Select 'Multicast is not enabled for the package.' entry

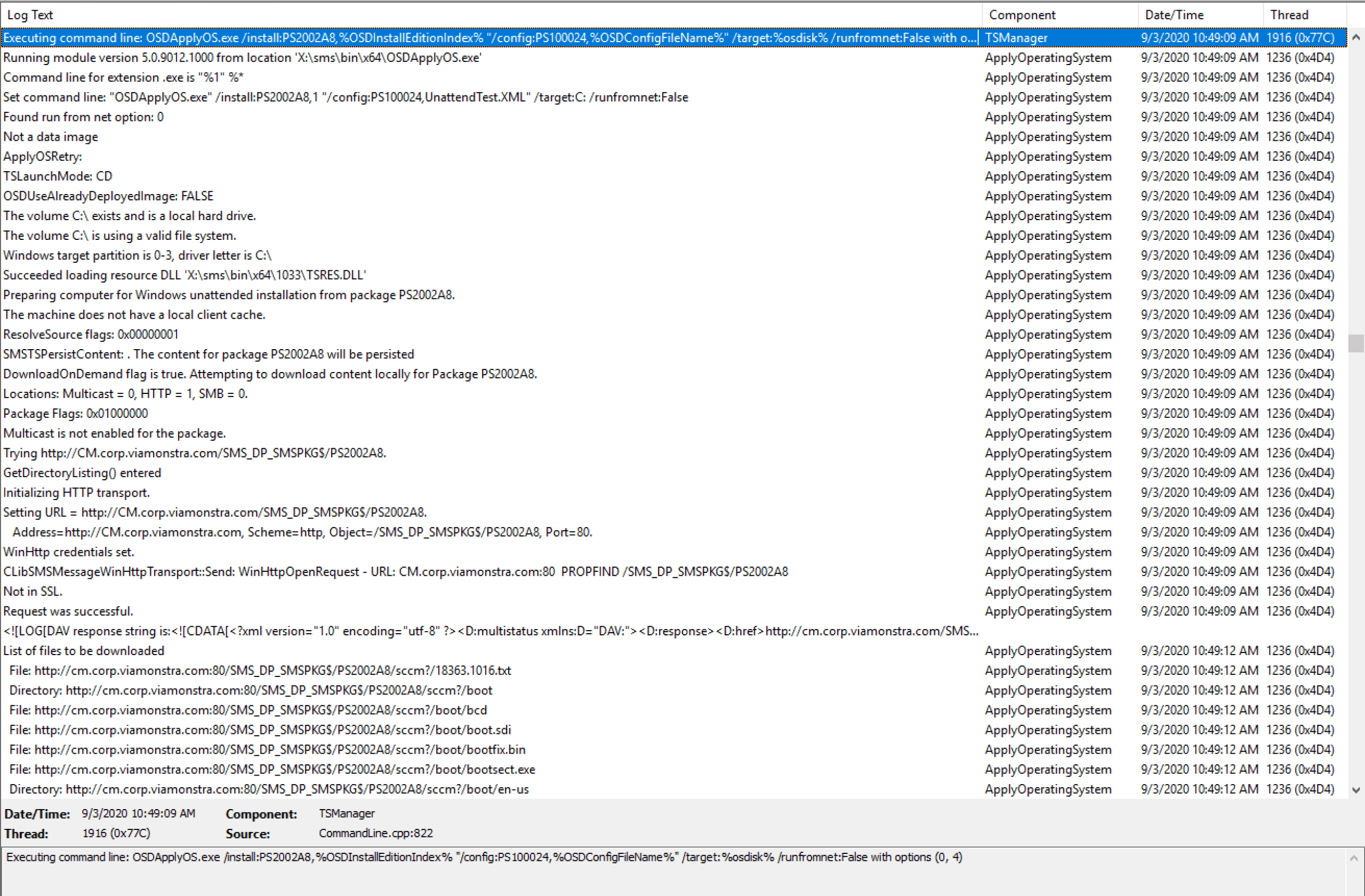click(114, 433)
